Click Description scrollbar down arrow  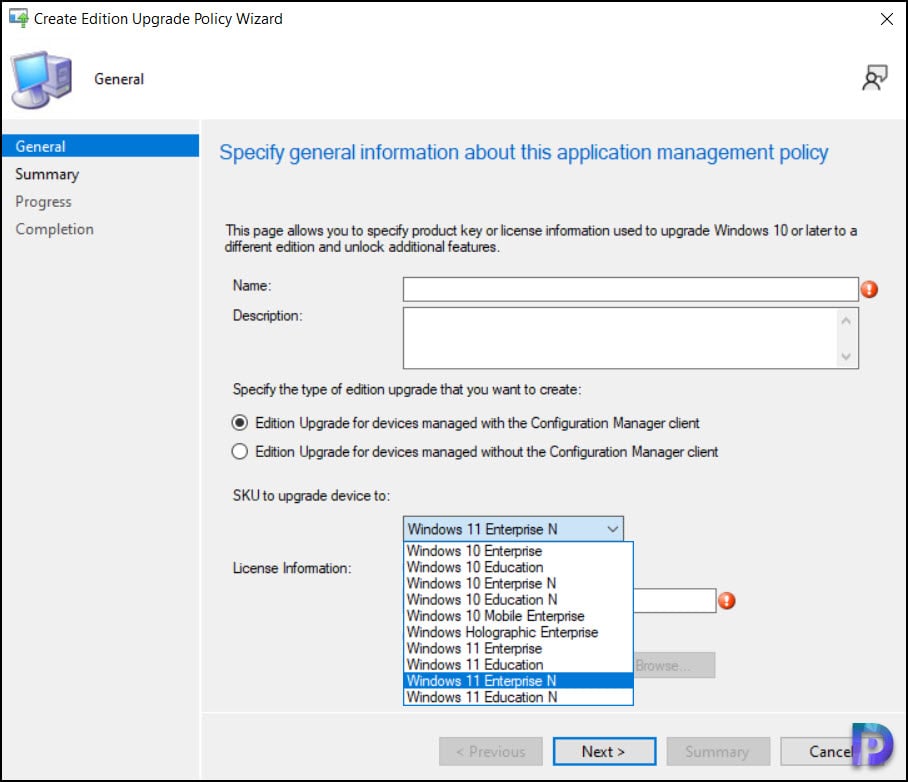[846, 356]
